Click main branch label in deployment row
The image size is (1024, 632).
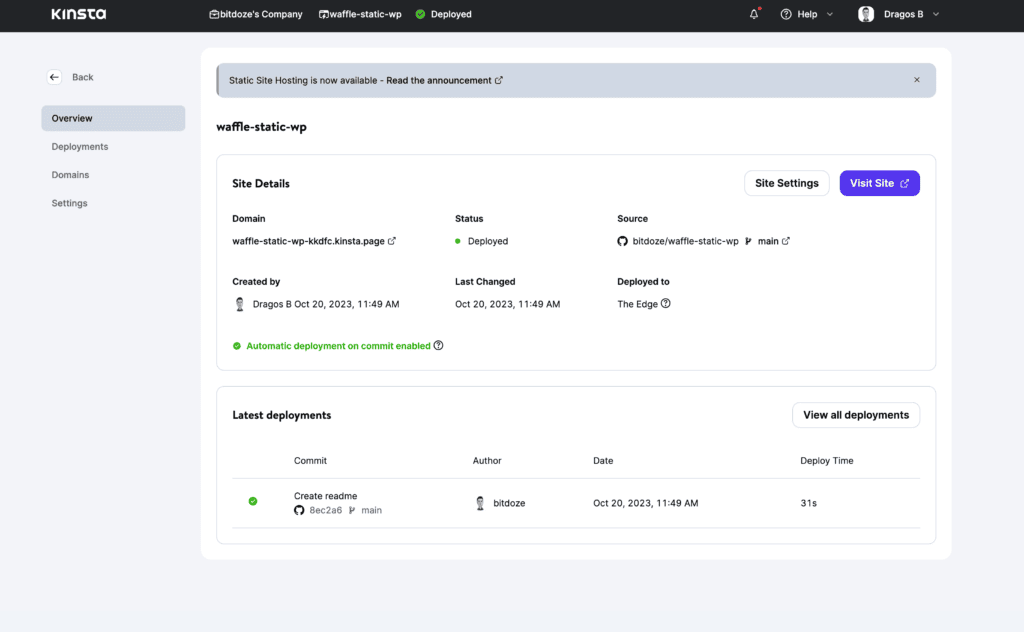(x=372, y=511)
